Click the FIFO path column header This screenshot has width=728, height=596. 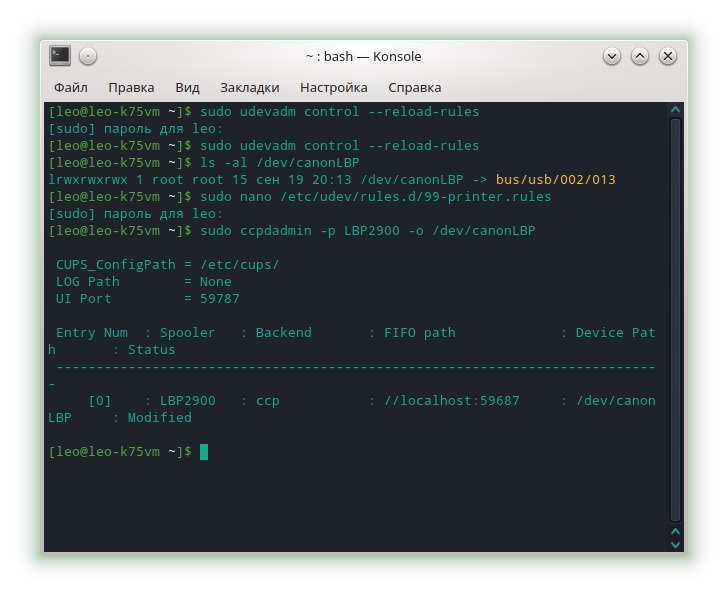point(419,333)
